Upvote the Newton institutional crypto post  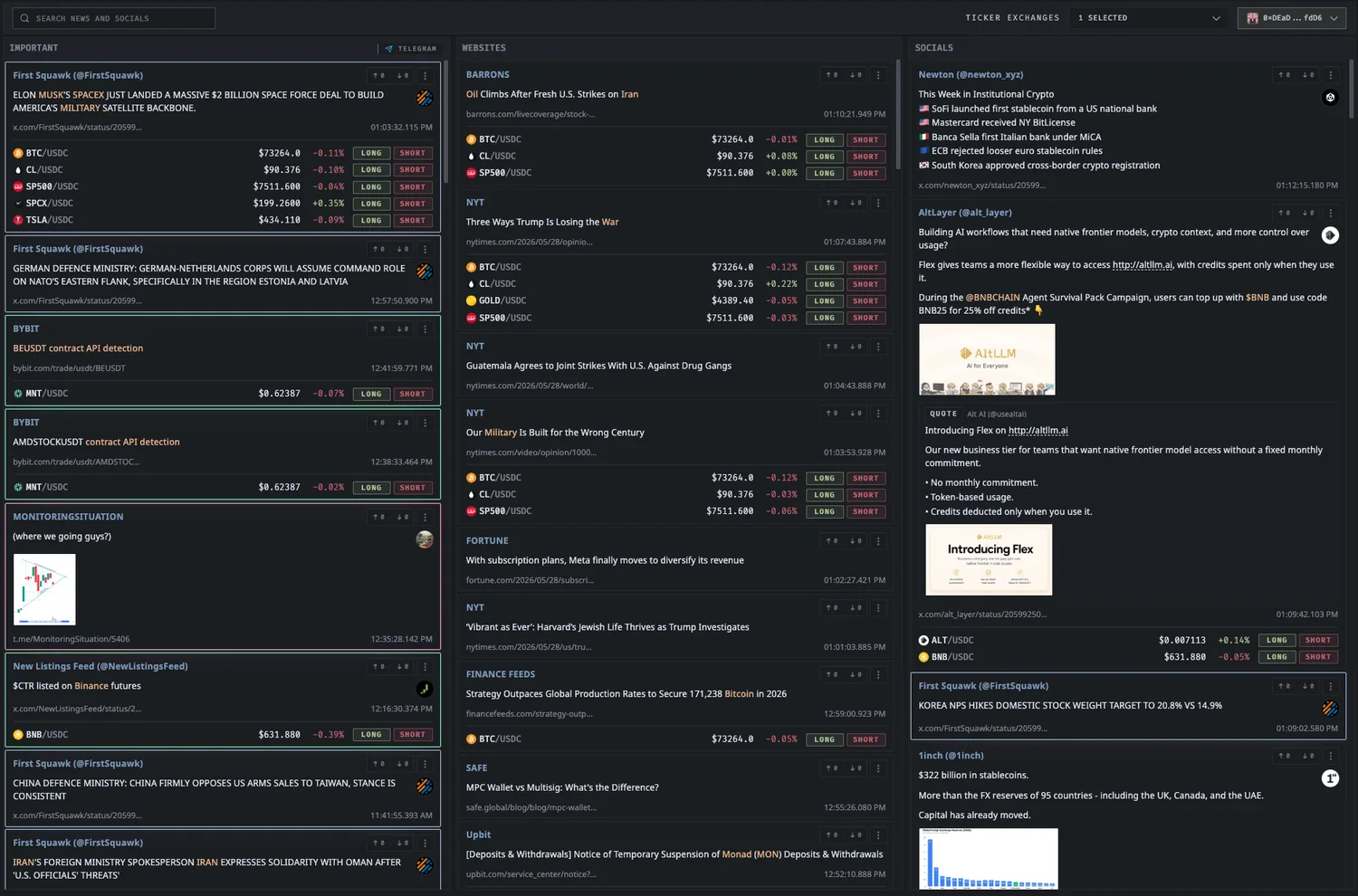coord(1284,75)
